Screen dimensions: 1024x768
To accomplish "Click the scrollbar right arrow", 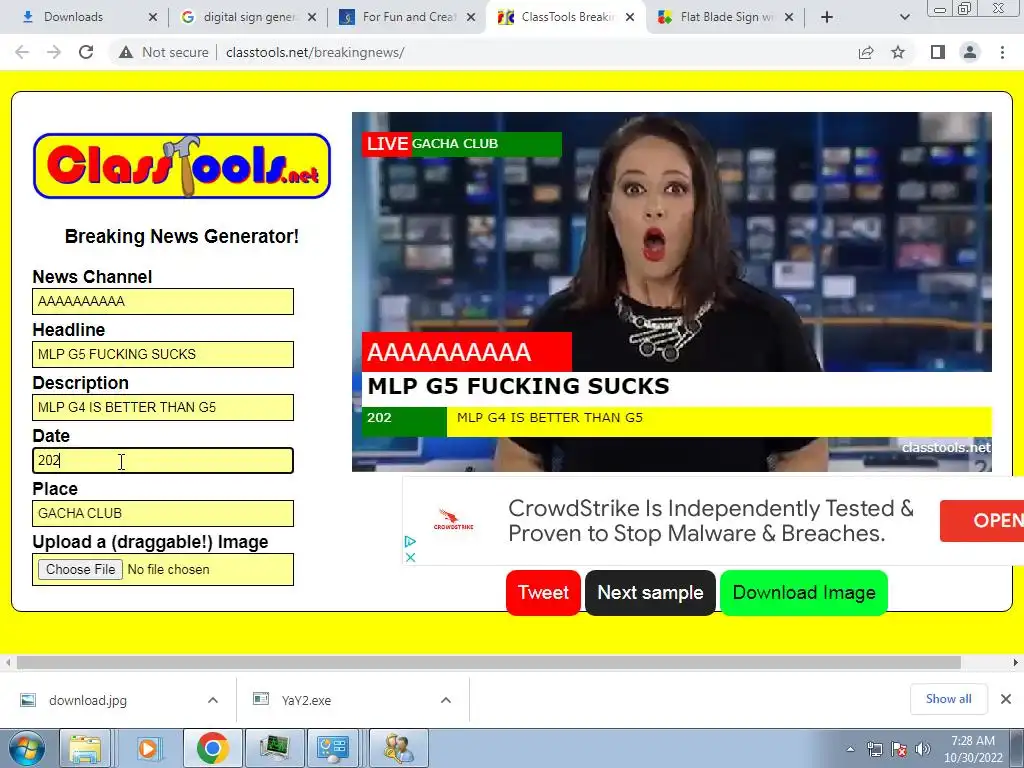I will point(1016,662).
